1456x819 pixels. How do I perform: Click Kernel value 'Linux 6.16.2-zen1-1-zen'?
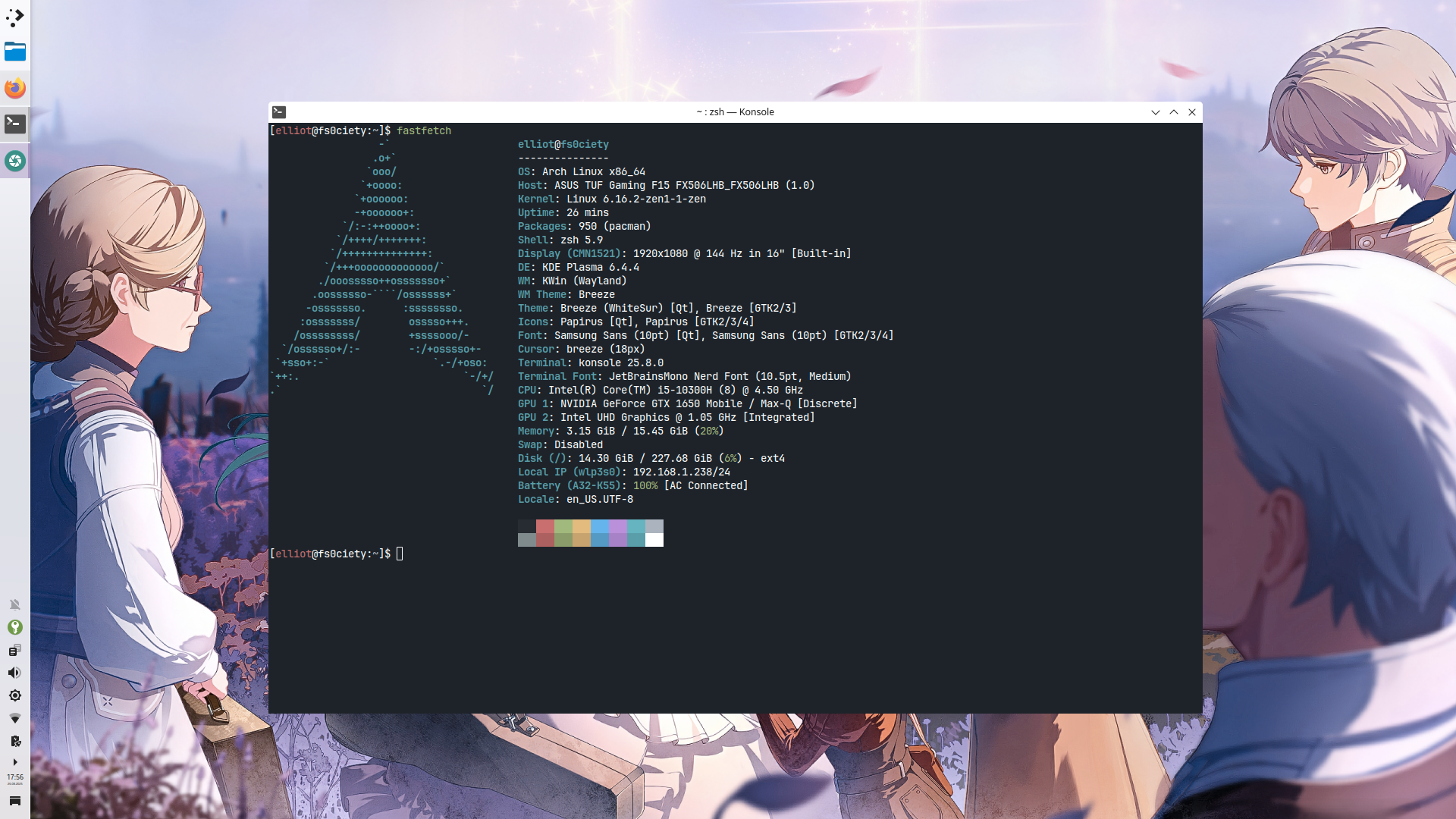pos(636,199)
